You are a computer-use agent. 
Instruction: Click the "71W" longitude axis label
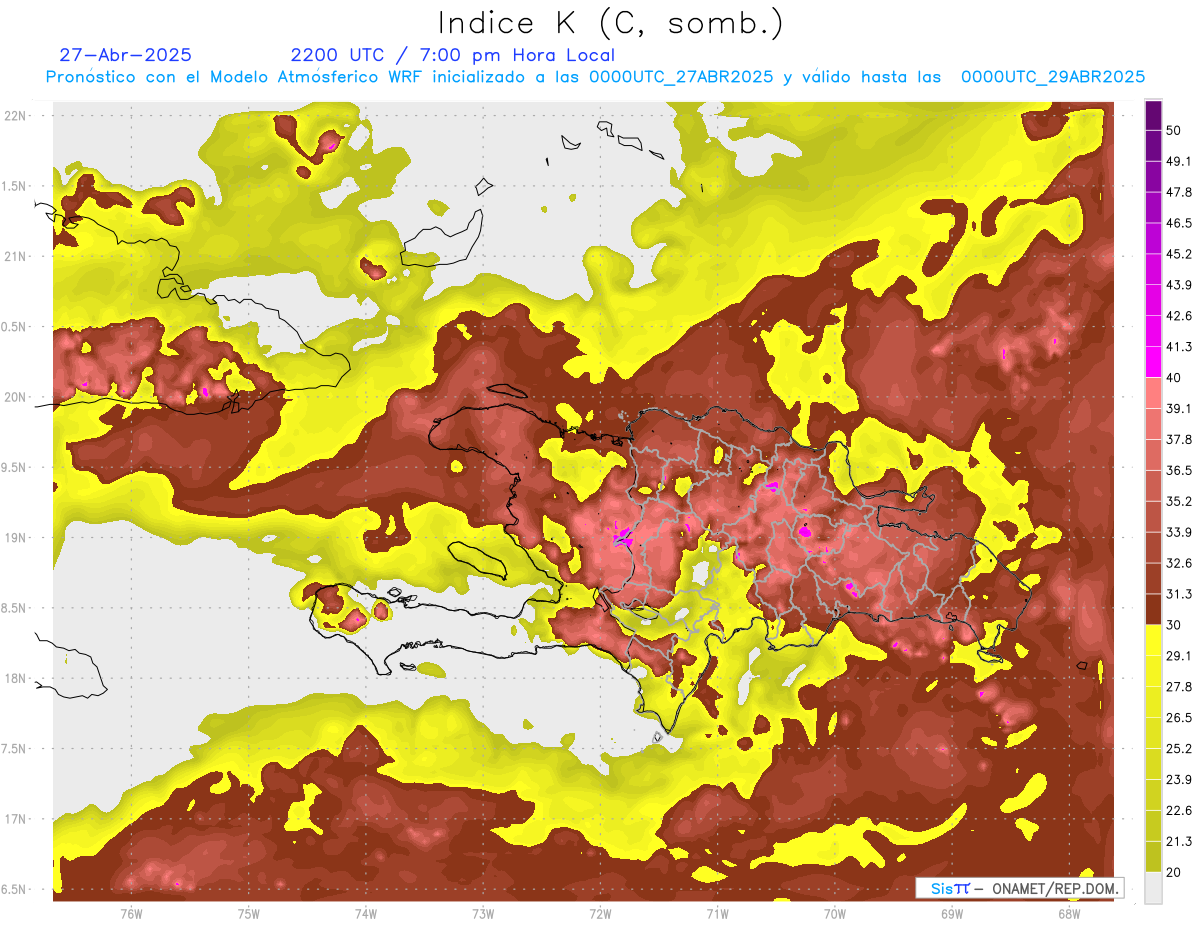(x=717, y=914)
